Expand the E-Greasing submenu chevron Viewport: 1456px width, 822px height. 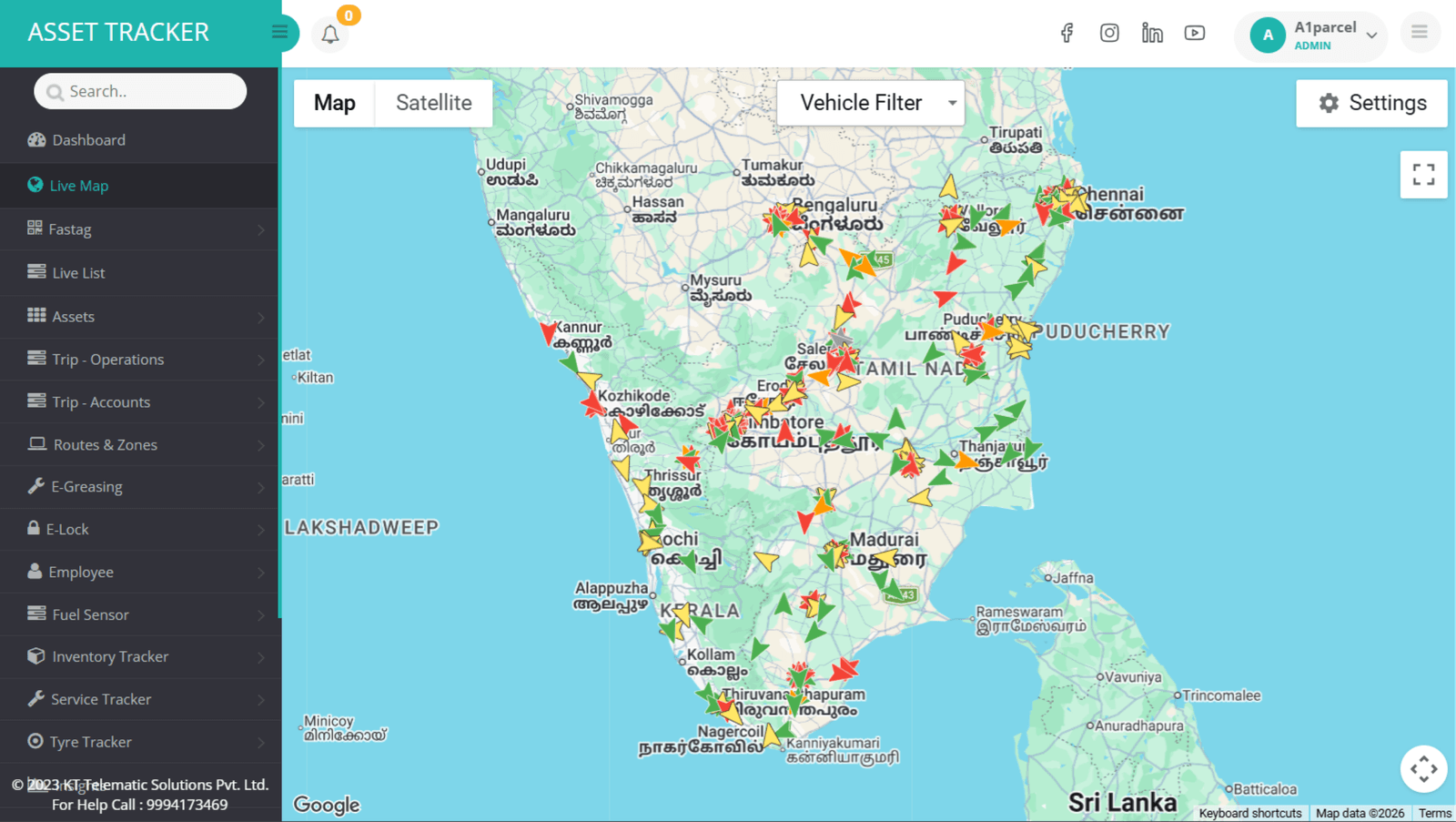[261, 488]
